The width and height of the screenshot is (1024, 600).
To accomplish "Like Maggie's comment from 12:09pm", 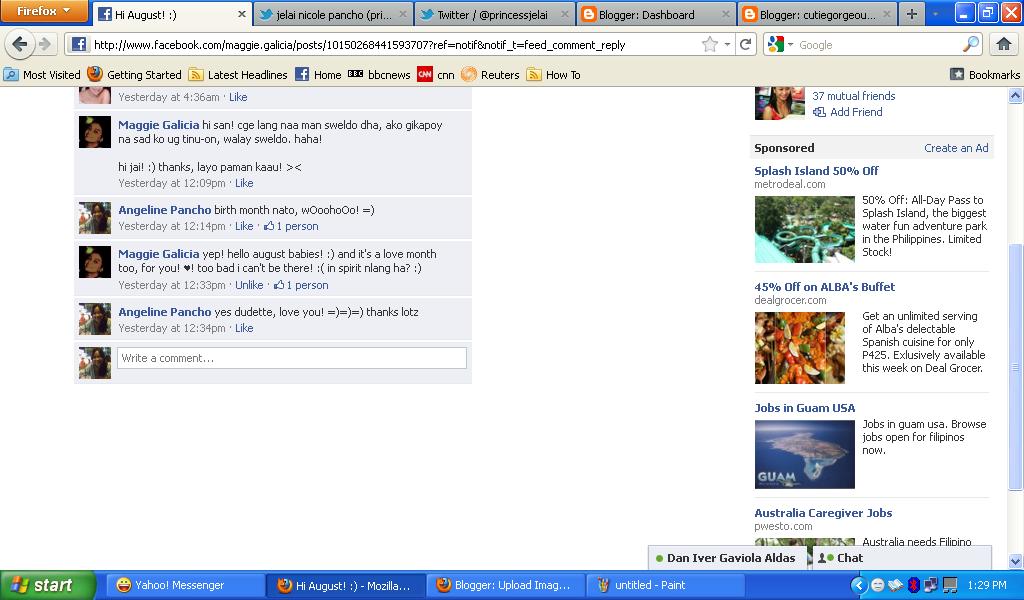I will 244,183.
